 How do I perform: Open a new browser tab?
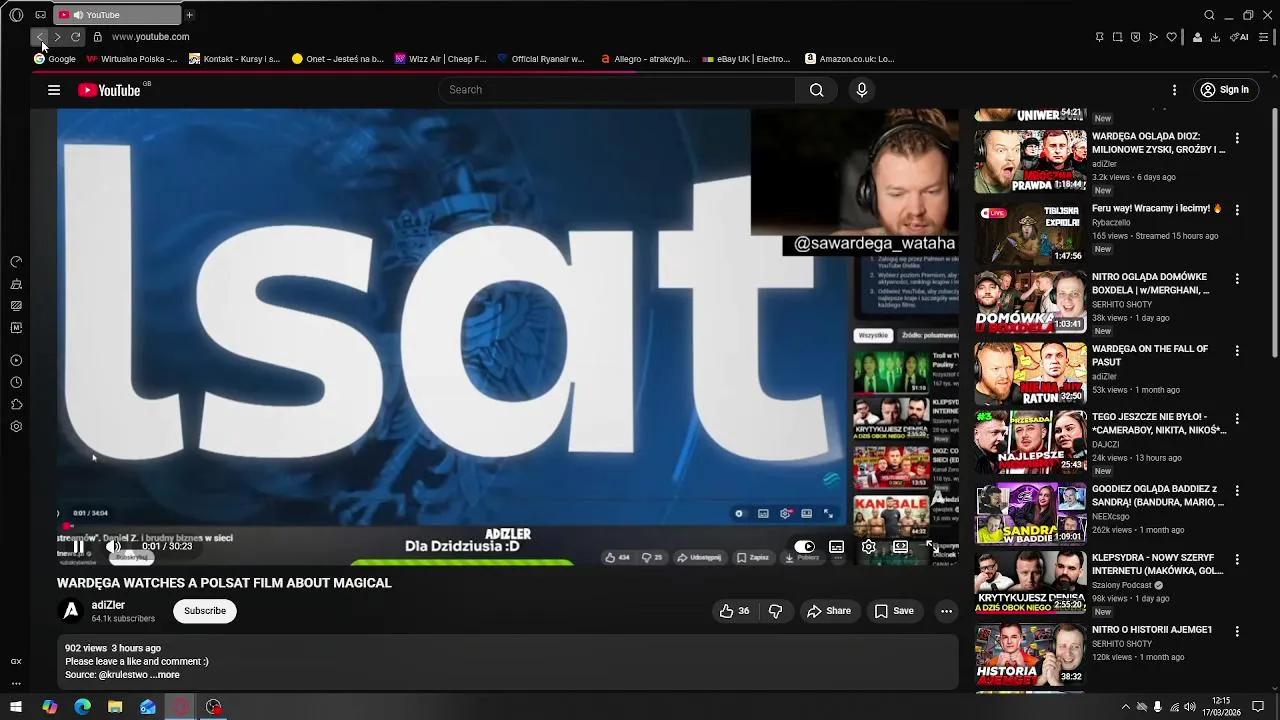coord(189,15)
